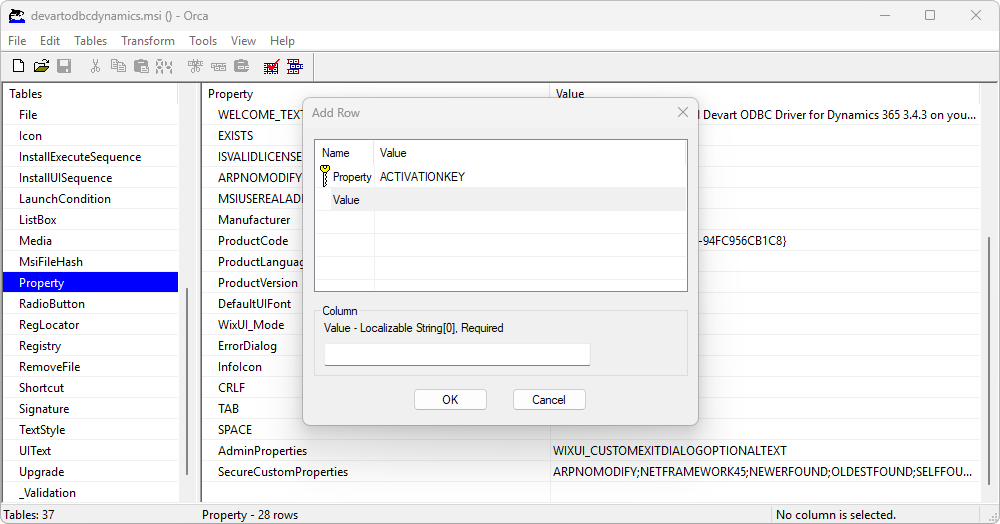1000x524 pixels.
Task: Select the DefaultUIFont property row
Action: 254,304
